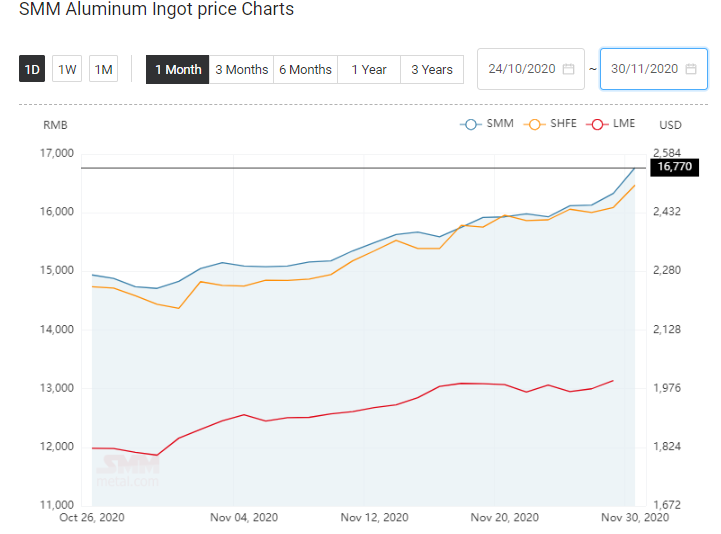Image resolution: width=721 pixels, height=534 pixels.
Task: Click the 13,000 RMB axis label
Action: click(x=57, y=388)
